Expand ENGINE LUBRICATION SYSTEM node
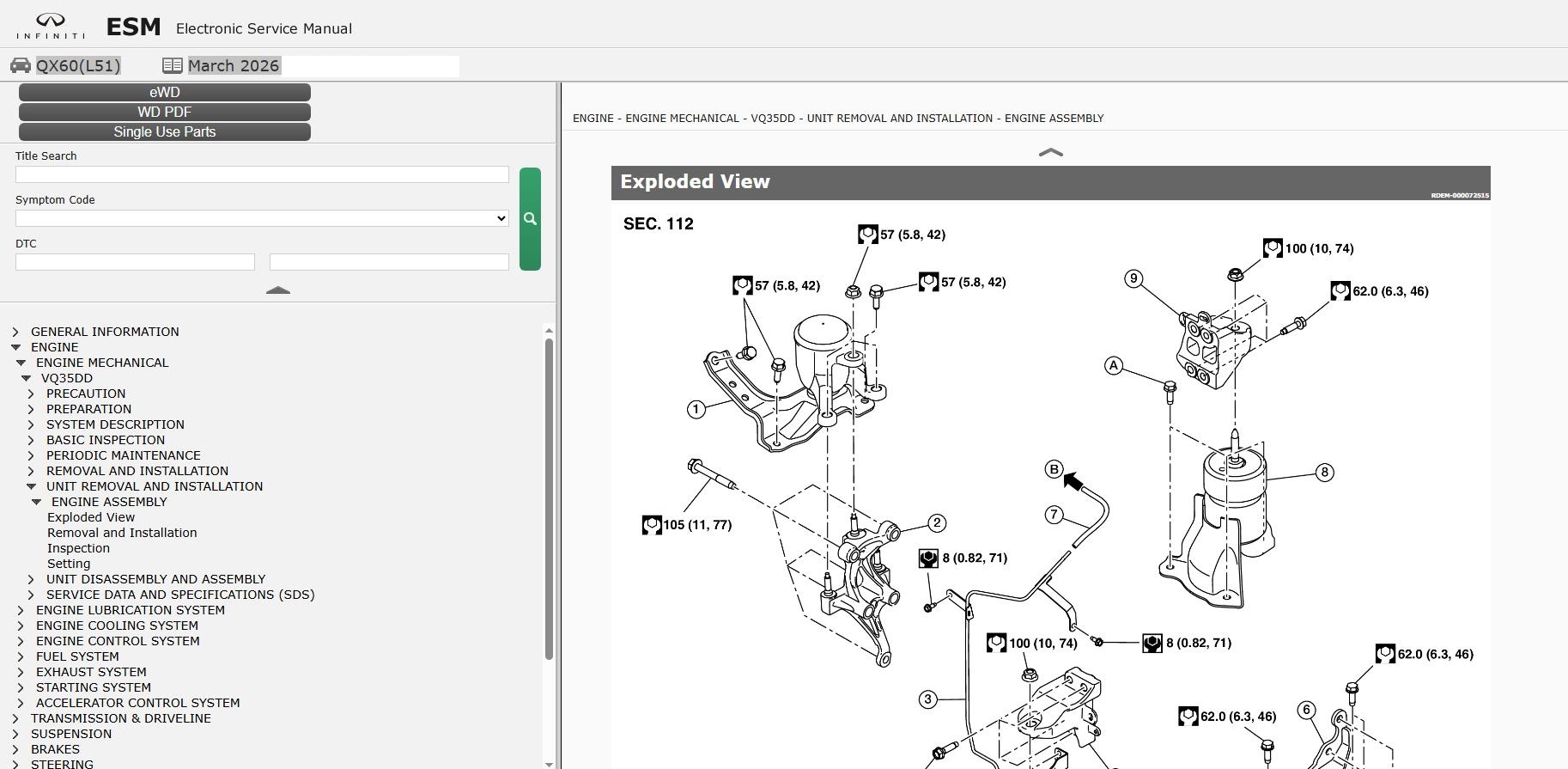This screenshot has height=769, width=1568. pos(21,610)
